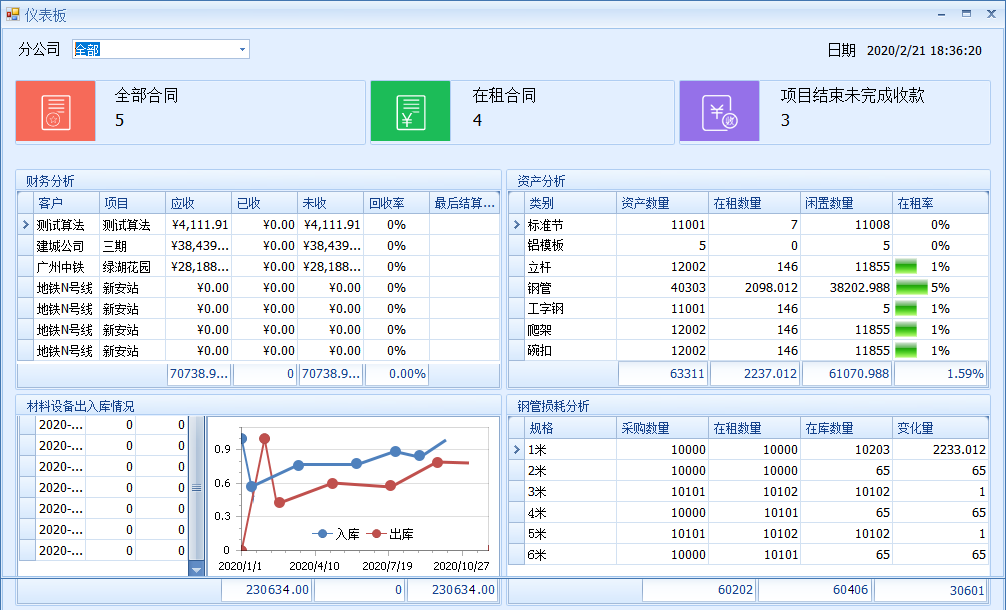Click the green 在租合同 money icon

[410, 111]
